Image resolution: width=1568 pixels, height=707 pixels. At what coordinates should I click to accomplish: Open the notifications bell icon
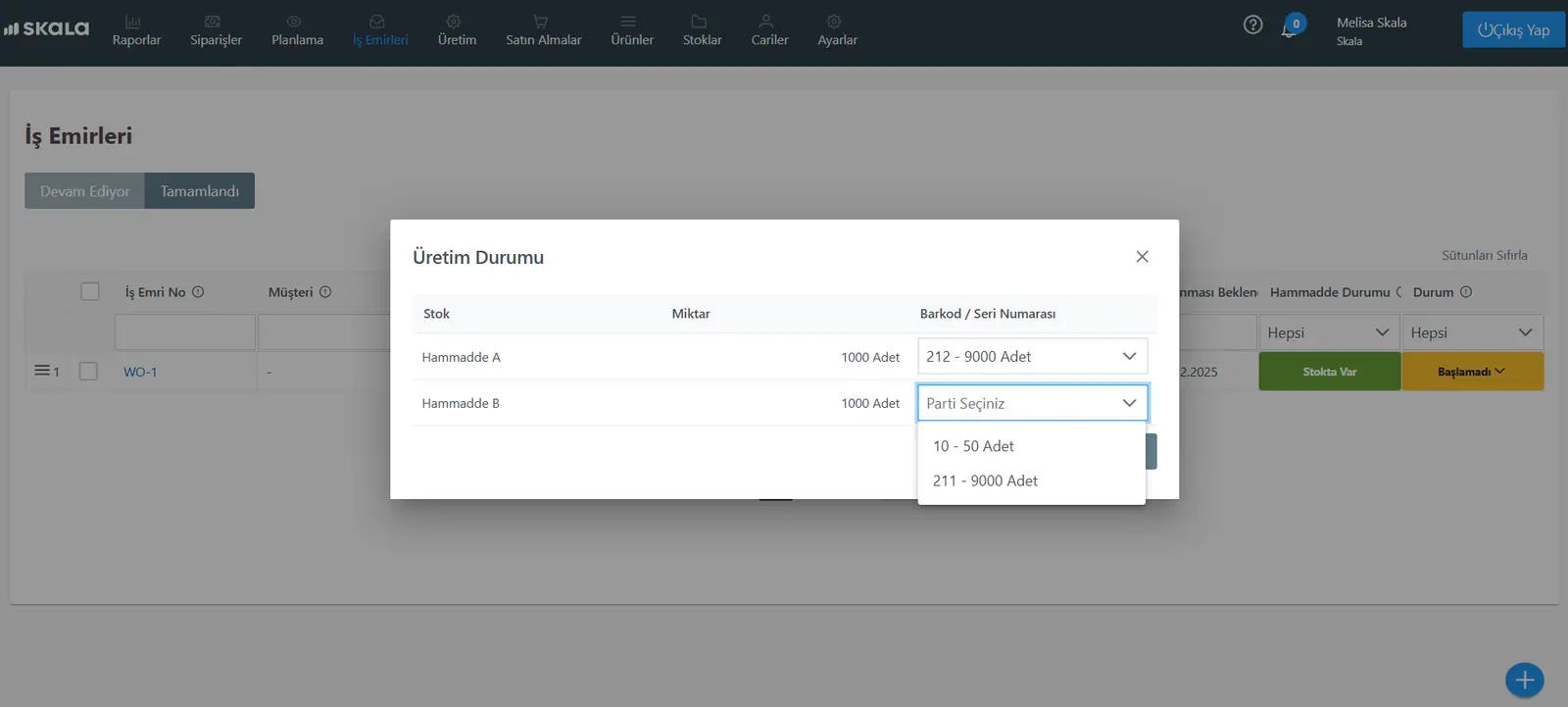click(1290, 29)
